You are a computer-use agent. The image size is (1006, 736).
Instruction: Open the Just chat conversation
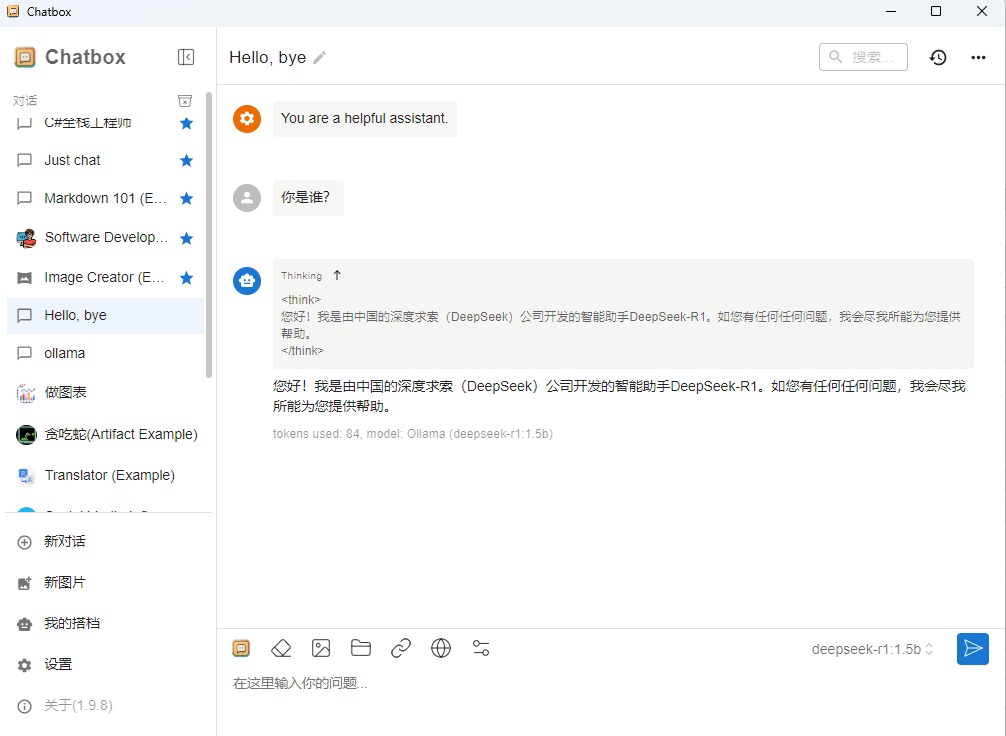105,160
